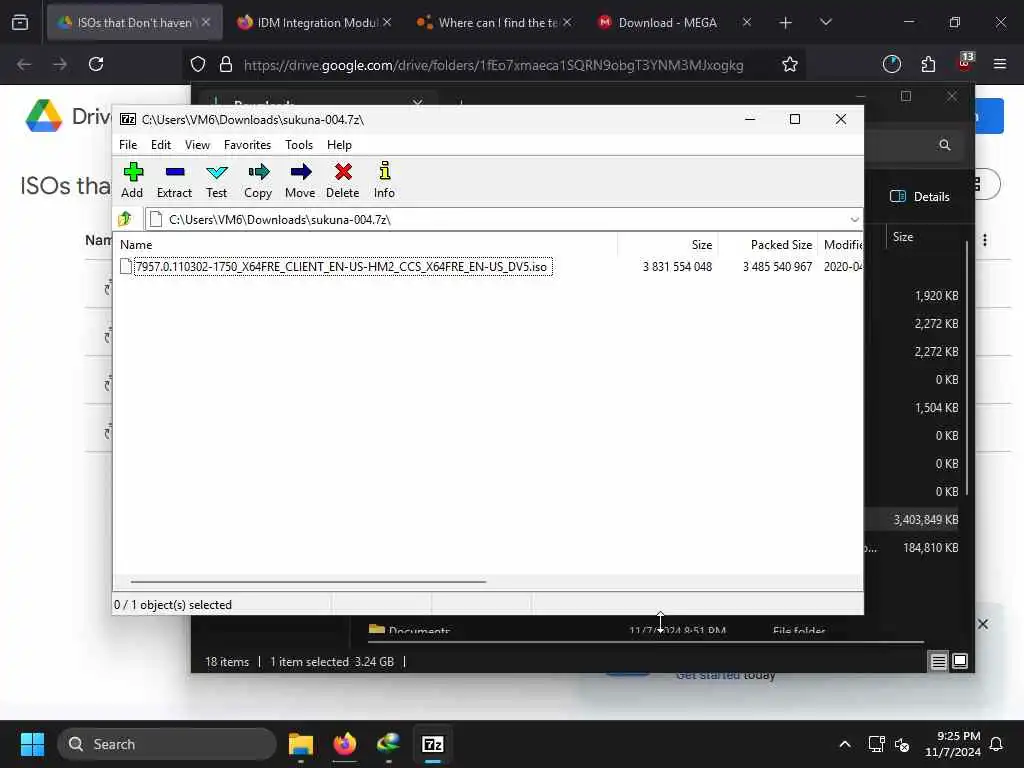Open Firefox from the taskbar
The image size is (1024, 768).
[345, 744]
